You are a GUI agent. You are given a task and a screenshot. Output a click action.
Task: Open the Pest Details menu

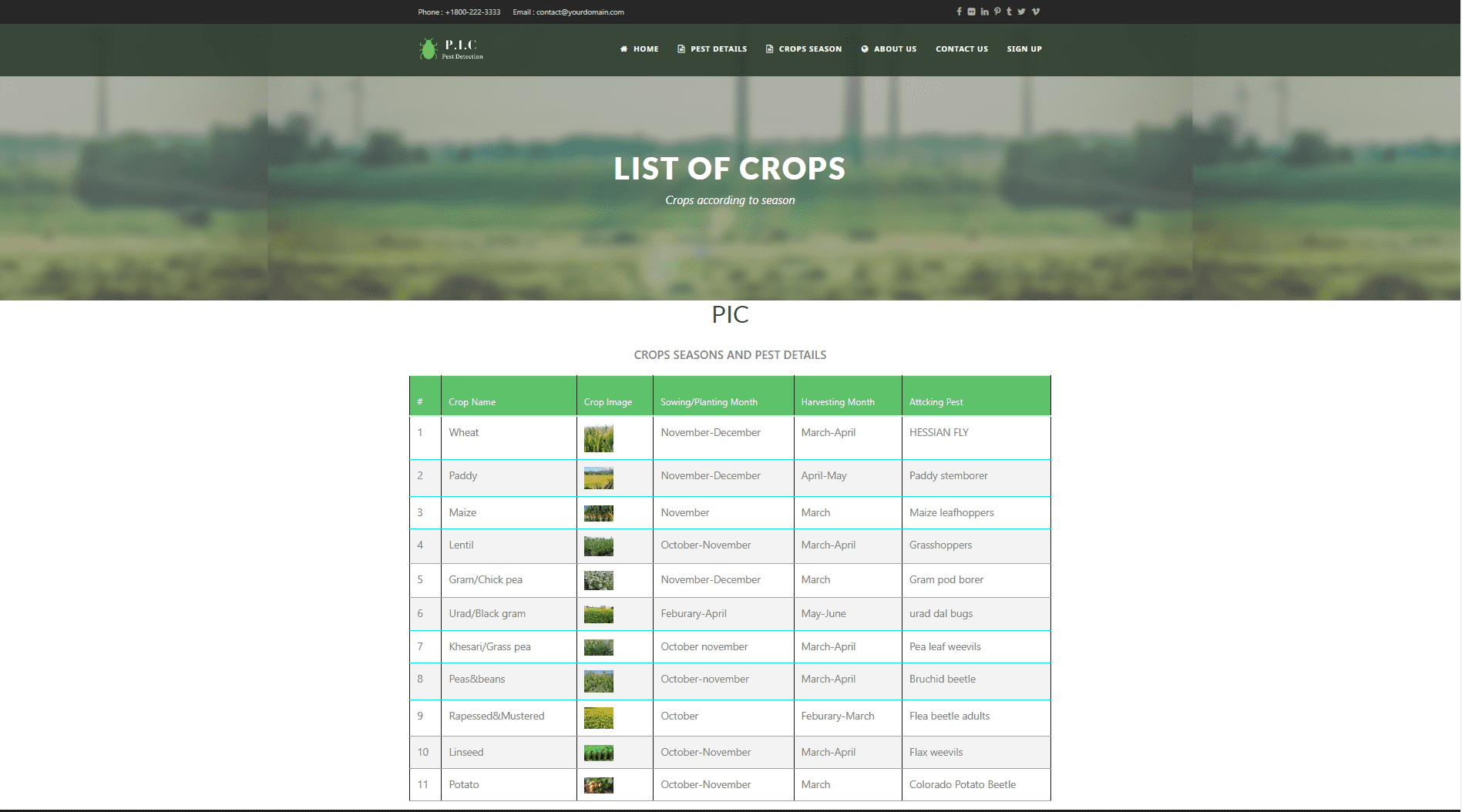pos(712,49)
